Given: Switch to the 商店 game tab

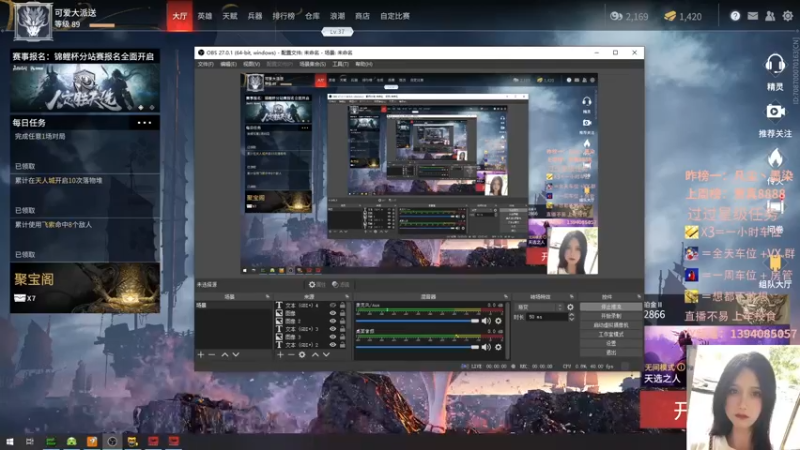Looking at the screenshot, I should (x=362, y=16).
